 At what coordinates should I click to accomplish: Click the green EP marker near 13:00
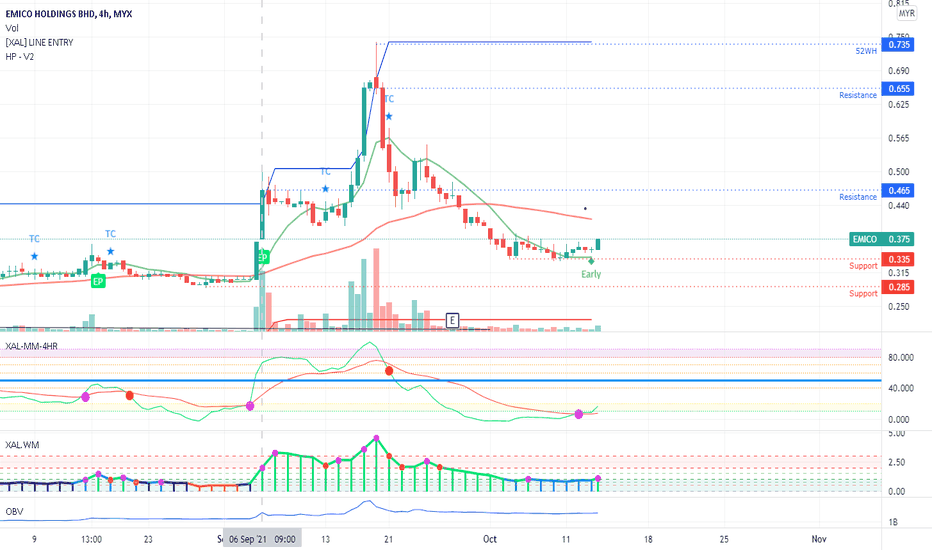[98, 281]
